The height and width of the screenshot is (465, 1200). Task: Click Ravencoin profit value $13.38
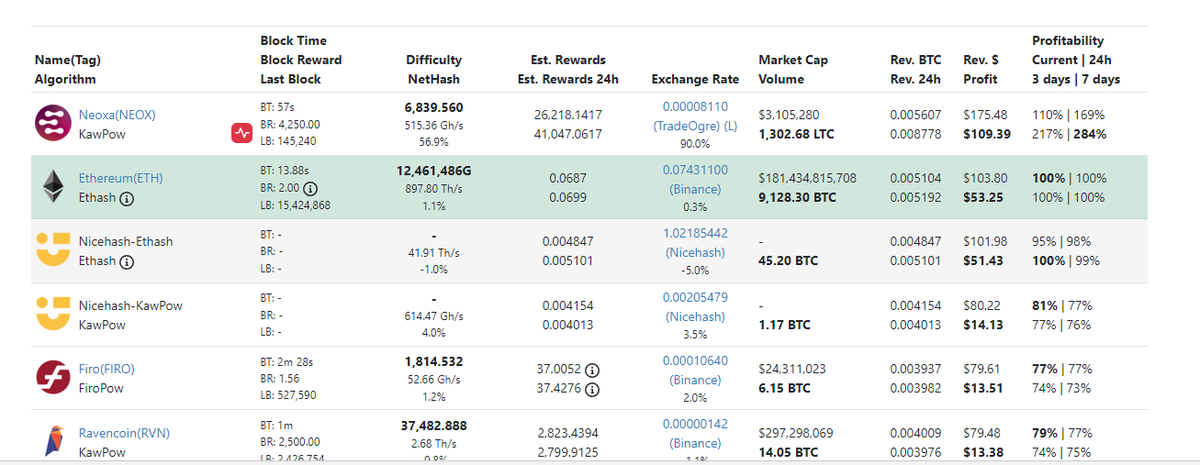(983, 452)
